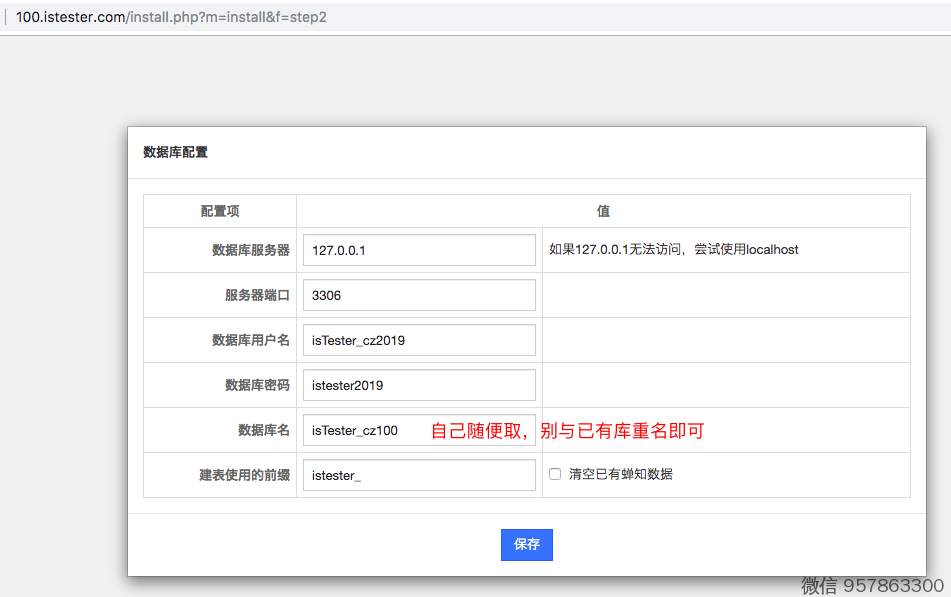Click the 值 column header
This screenshot has width=951, height=597.
pos(603,211)
